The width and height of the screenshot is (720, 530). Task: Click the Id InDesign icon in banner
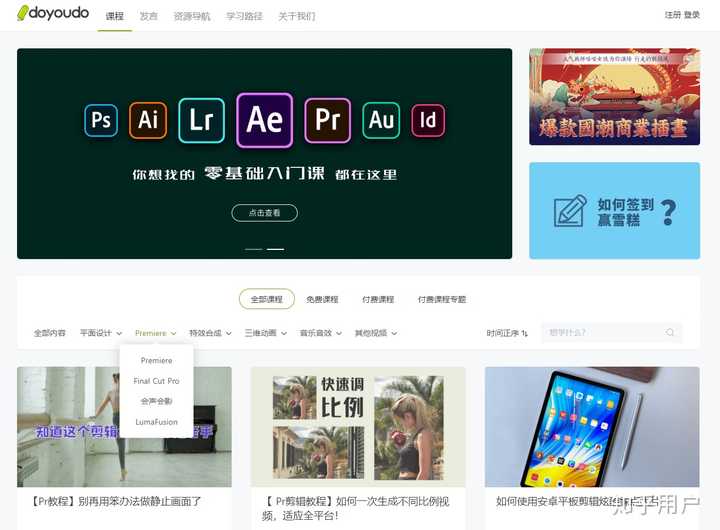(428, 120)
